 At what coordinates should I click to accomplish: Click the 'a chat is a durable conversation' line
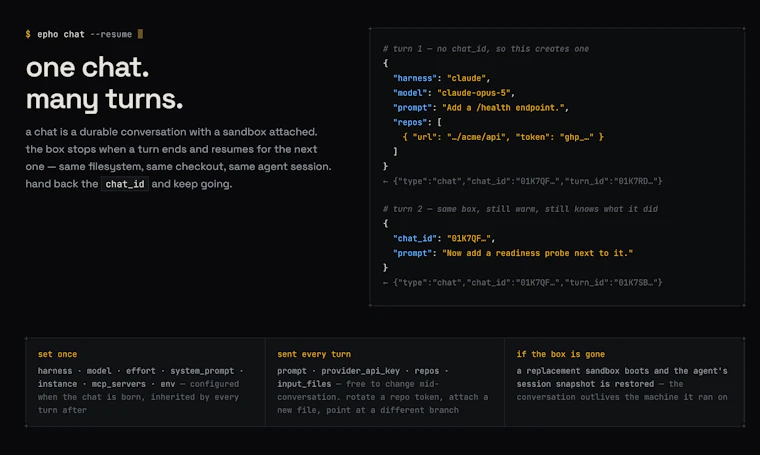coord(171,132)
